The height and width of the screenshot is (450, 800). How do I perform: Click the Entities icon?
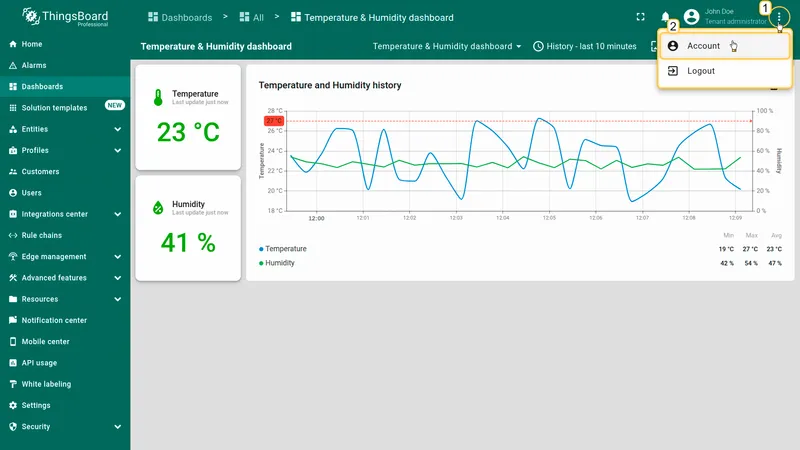point(13,129)
